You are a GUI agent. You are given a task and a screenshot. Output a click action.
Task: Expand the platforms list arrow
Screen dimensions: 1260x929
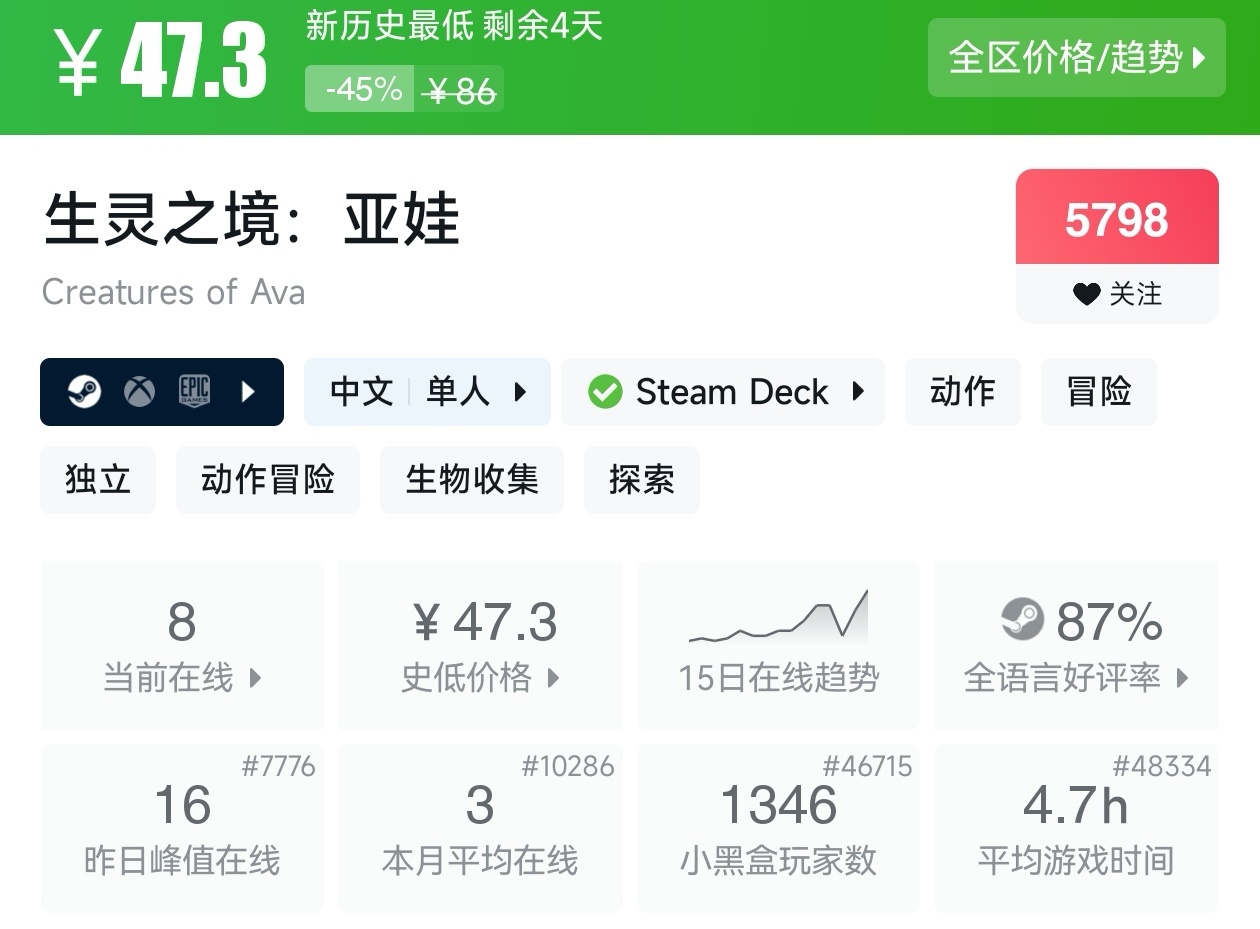(x=249, y=392)
